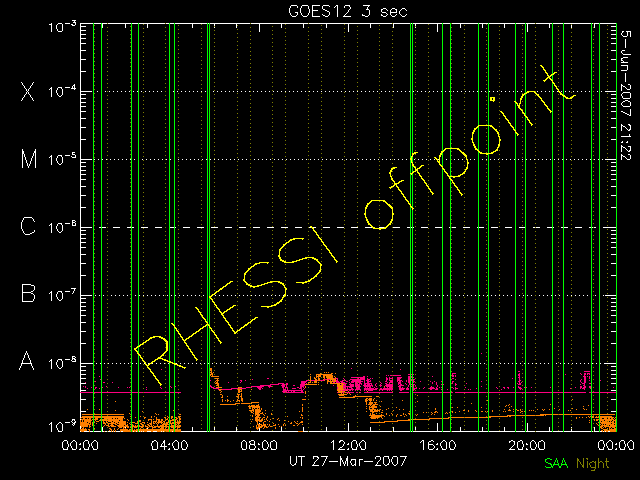Click the 10^-5 y-axis tick label
Viewport: 640px width, 480px height.
tap(62, 160)
